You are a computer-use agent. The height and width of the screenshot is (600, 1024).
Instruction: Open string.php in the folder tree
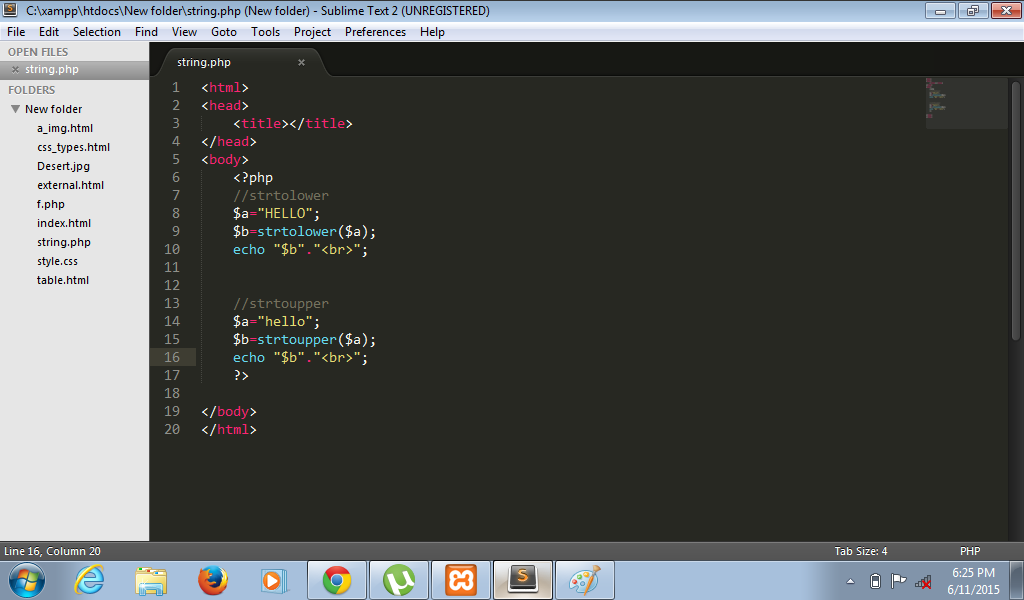(64, 242)
